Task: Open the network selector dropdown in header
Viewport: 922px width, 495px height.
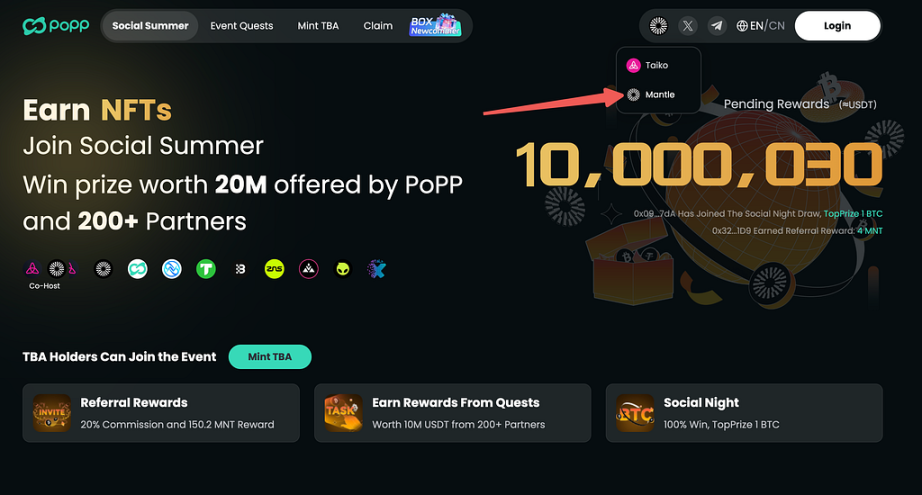Action: point(658,26)
